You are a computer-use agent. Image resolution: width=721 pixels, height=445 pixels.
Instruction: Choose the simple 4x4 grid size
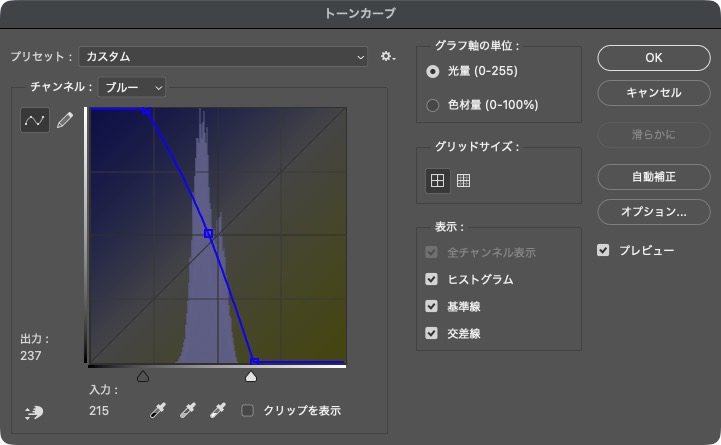pos(437,181)
